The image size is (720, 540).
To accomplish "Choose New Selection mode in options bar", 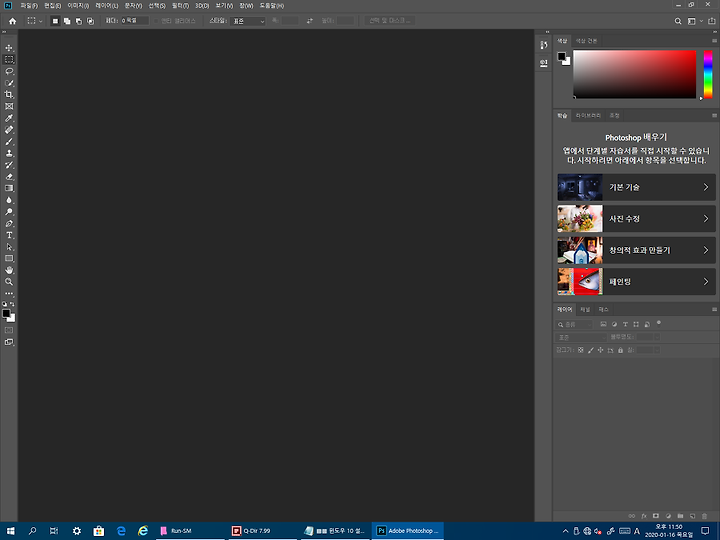I will (55, 21).
